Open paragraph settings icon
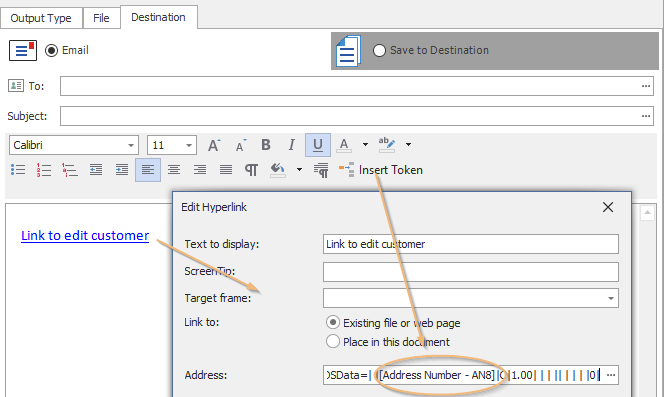The height and width of the screenshot is (397, 664). (x=321, y=170)
